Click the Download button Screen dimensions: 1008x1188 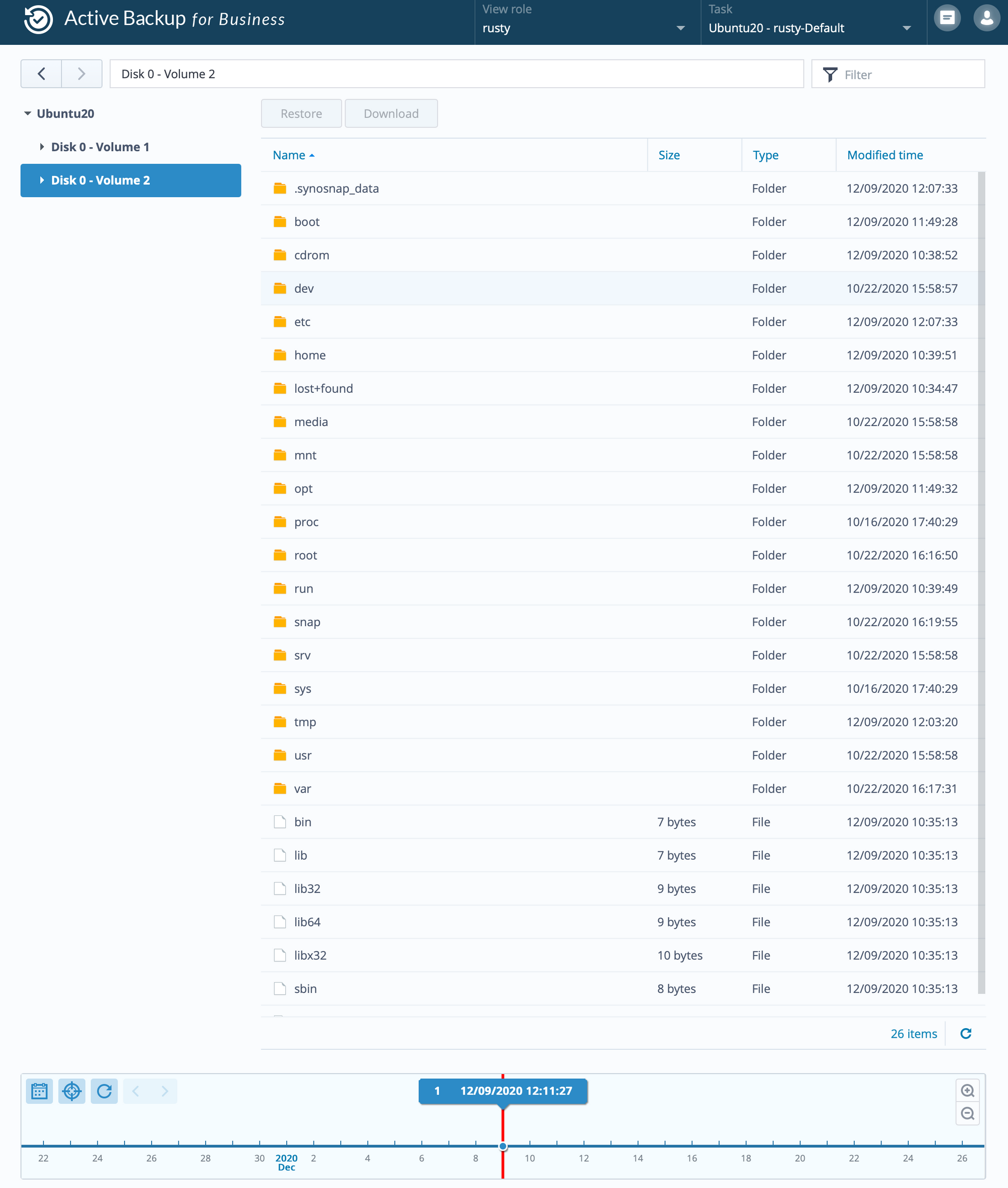[x=391, y=114]
